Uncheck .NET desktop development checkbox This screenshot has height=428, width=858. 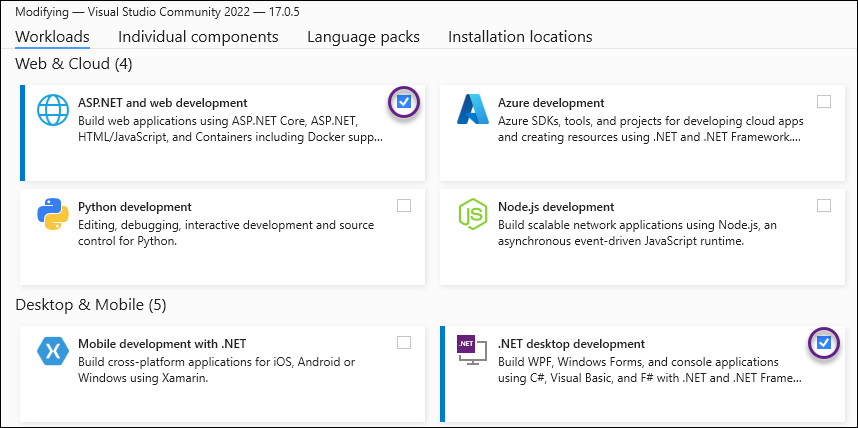[823, 343]
